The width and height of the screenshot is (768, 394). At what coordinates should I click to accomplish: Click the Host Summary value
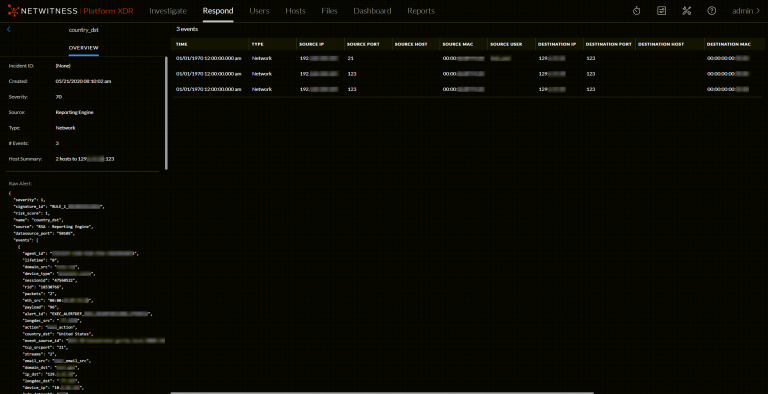pyautogui.click(x=85, y=159)
